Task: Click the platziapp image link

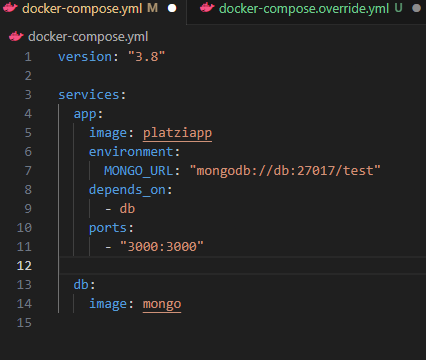Action: (x=177, y=133)
